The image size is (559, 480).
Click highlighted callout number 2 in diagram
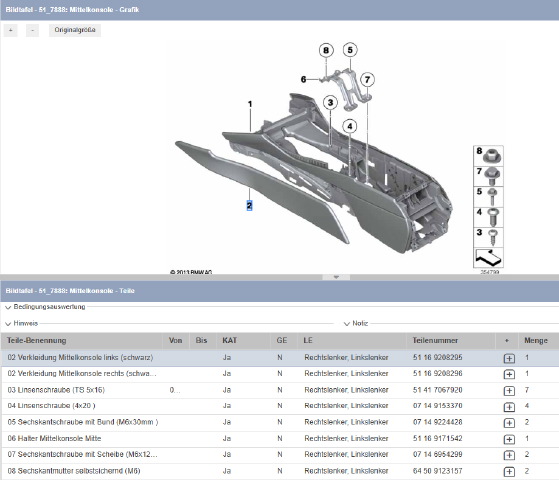point(249,205)
